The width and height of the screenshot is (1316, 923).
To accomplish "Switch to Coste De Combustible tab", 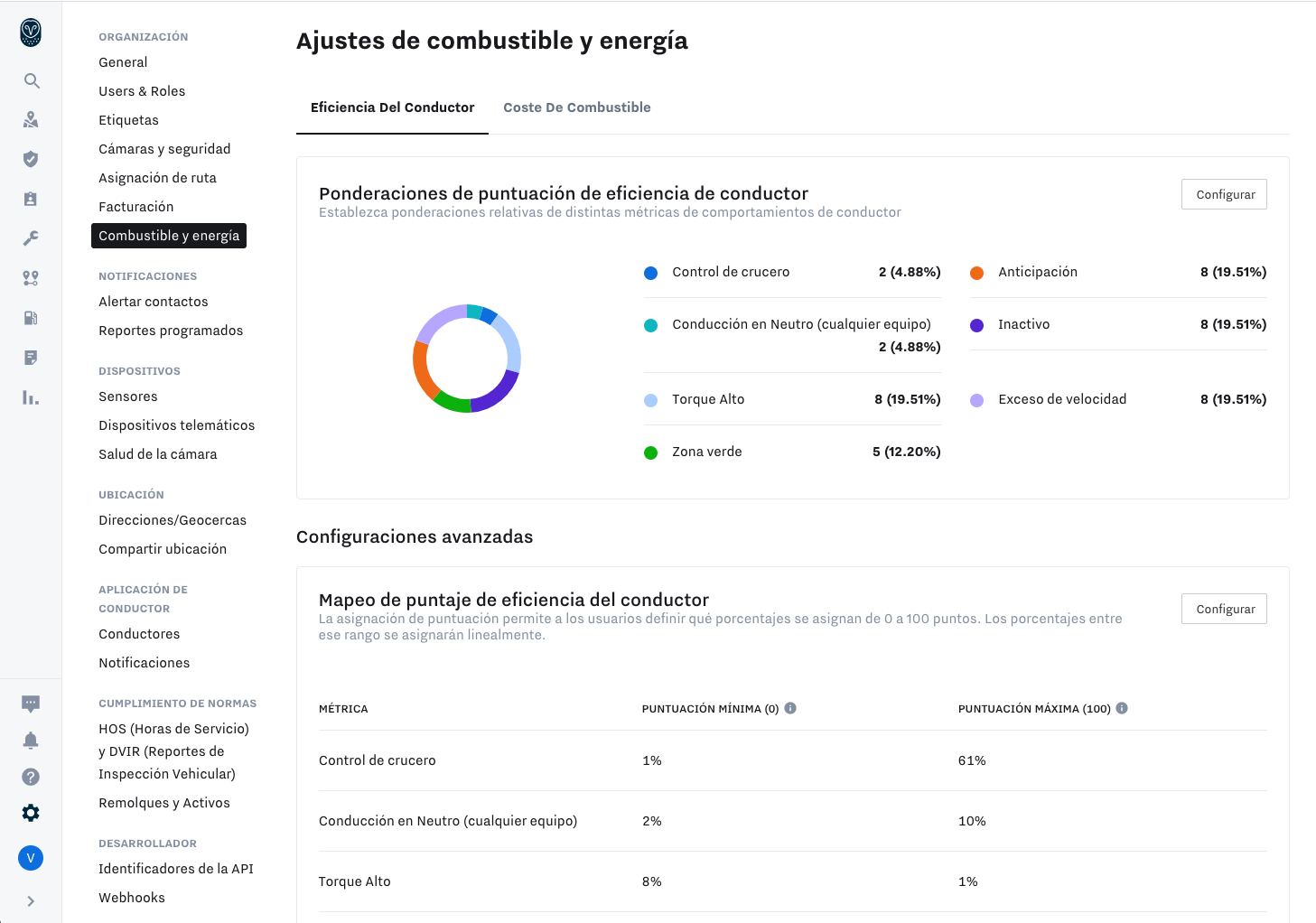I will coord(577,107).
